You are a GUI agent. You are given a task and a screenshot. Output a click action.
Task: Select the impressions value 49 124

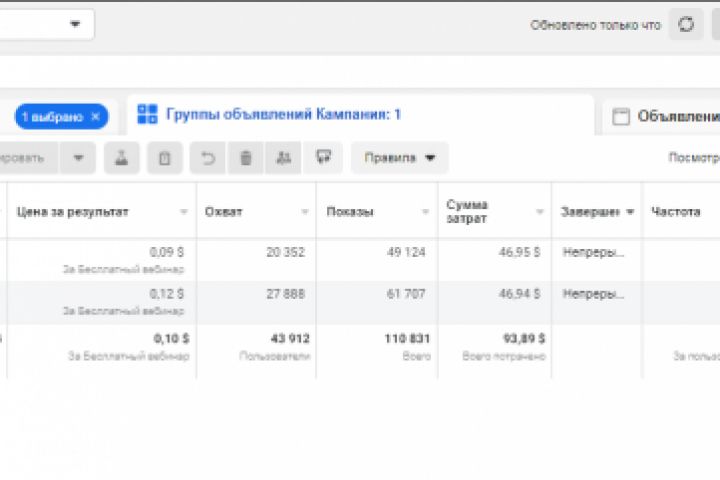tap(406, 252)
